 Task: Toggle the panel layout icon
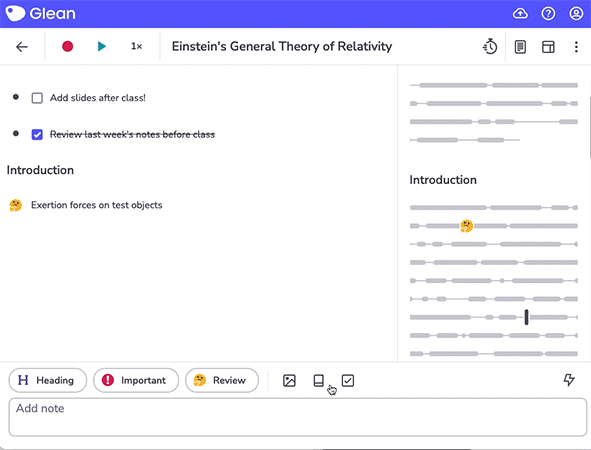pyautogui.click(x=548, y=47)
